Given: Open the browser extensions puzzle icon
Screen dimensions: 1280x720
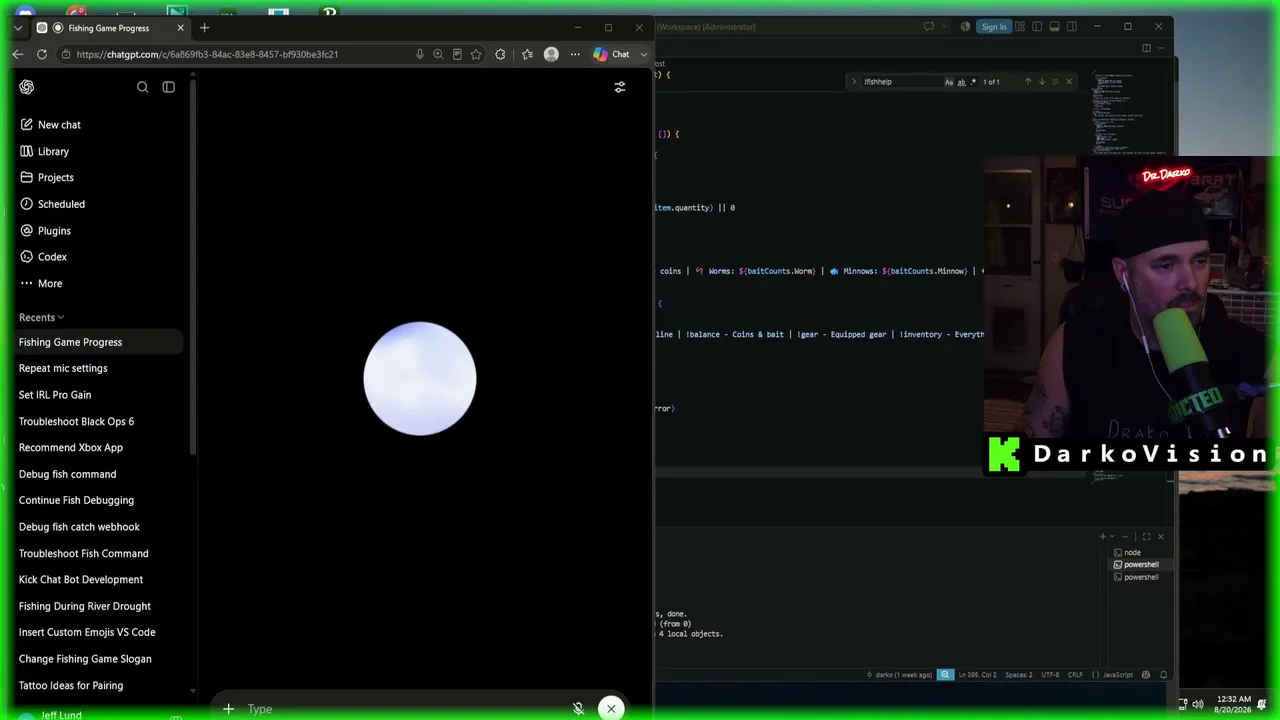Looking at the screenshot, I should pos(500,54).
